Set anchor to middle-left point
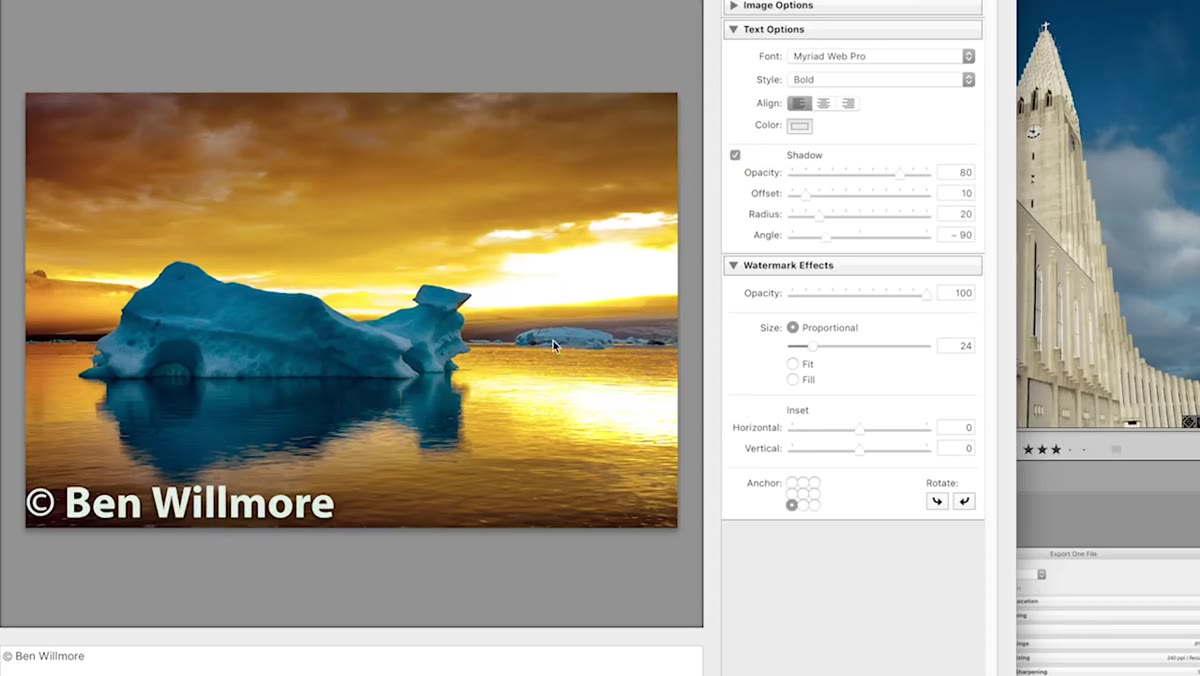The height and width of the screenshot is (676, 1200). point(792,494)
